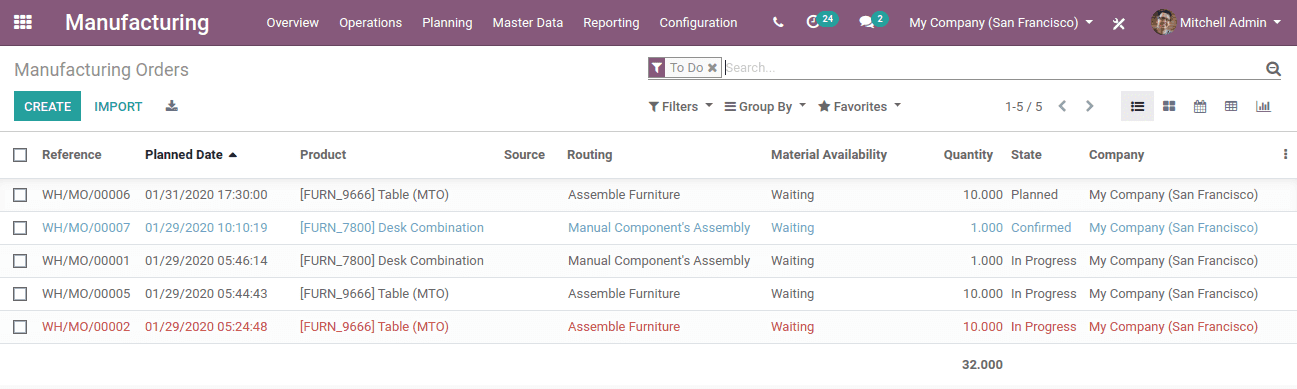Click Planned state on WH/MO/00006
Screen dimensions: 1297x389
pos(1034,195)
